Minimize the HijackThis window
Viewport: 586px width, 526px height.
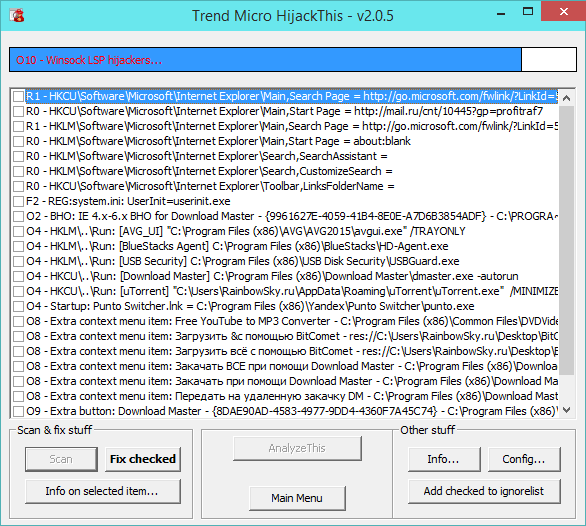501,13
